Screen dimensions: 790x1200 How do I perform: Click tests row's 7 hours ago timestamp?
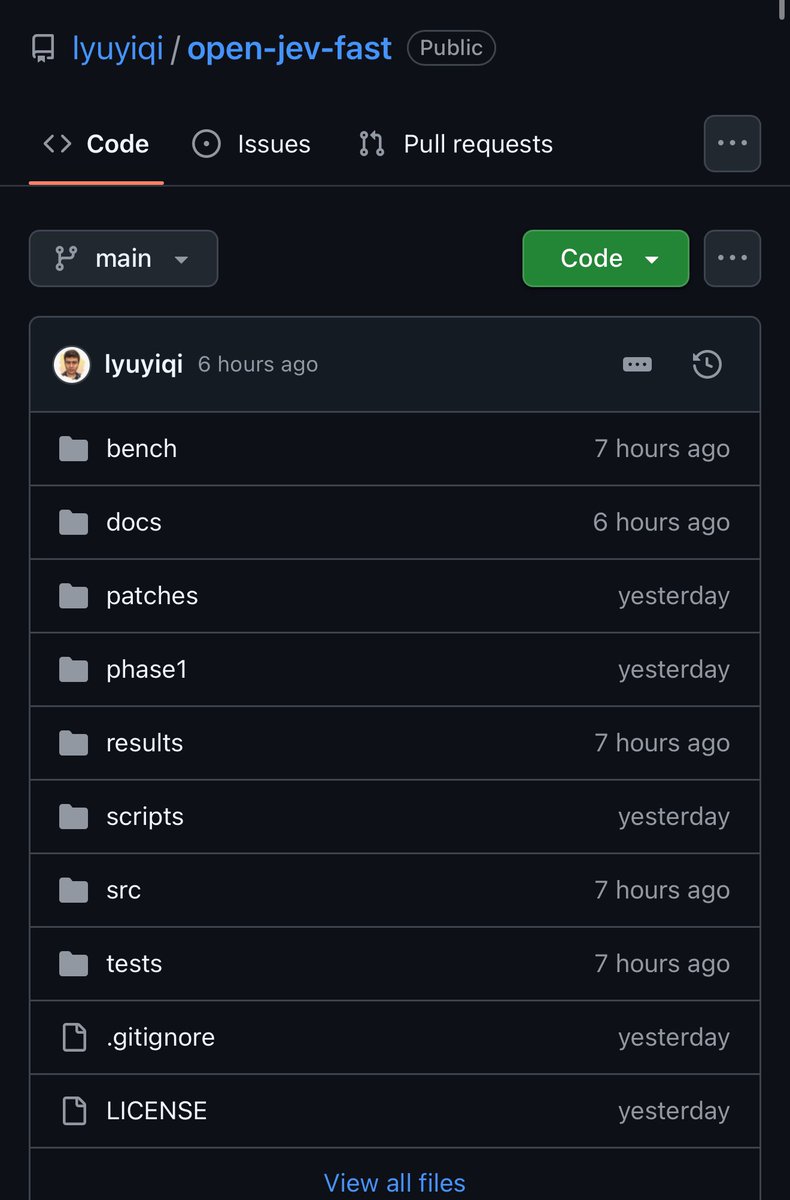[x=662, y=964]
